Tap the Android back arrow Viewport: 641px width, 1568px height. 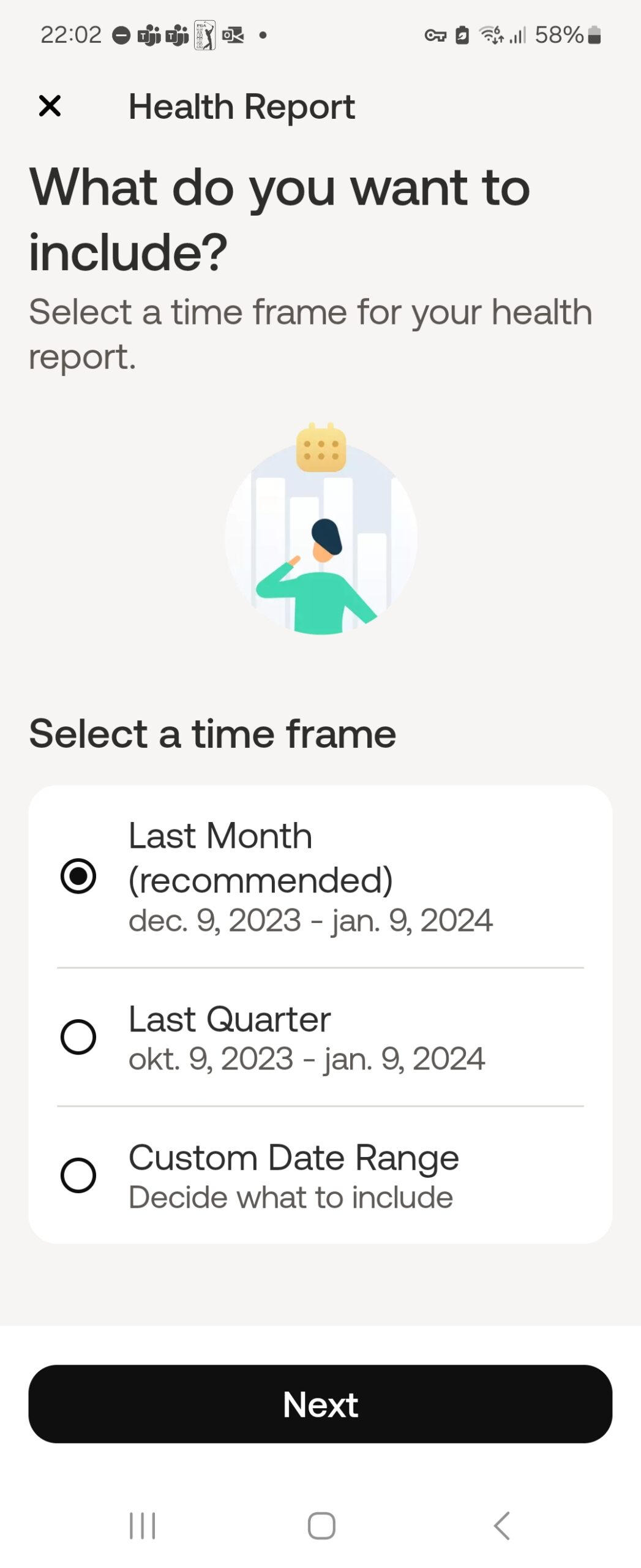(x=501, y=1525)
